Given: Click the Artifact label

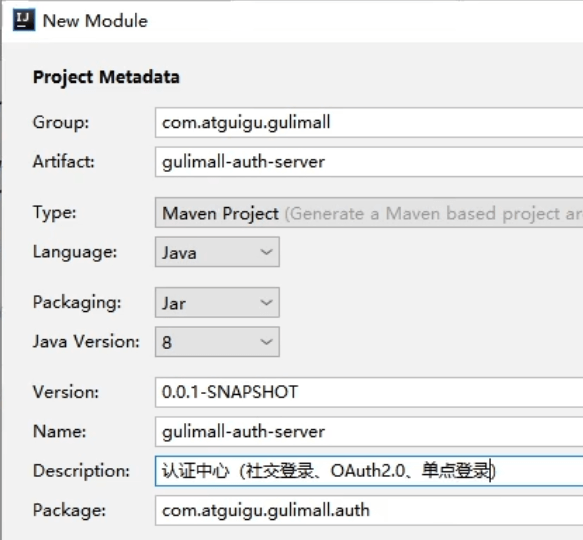Looking at the screenshot, I should click(x=64, y=162).
